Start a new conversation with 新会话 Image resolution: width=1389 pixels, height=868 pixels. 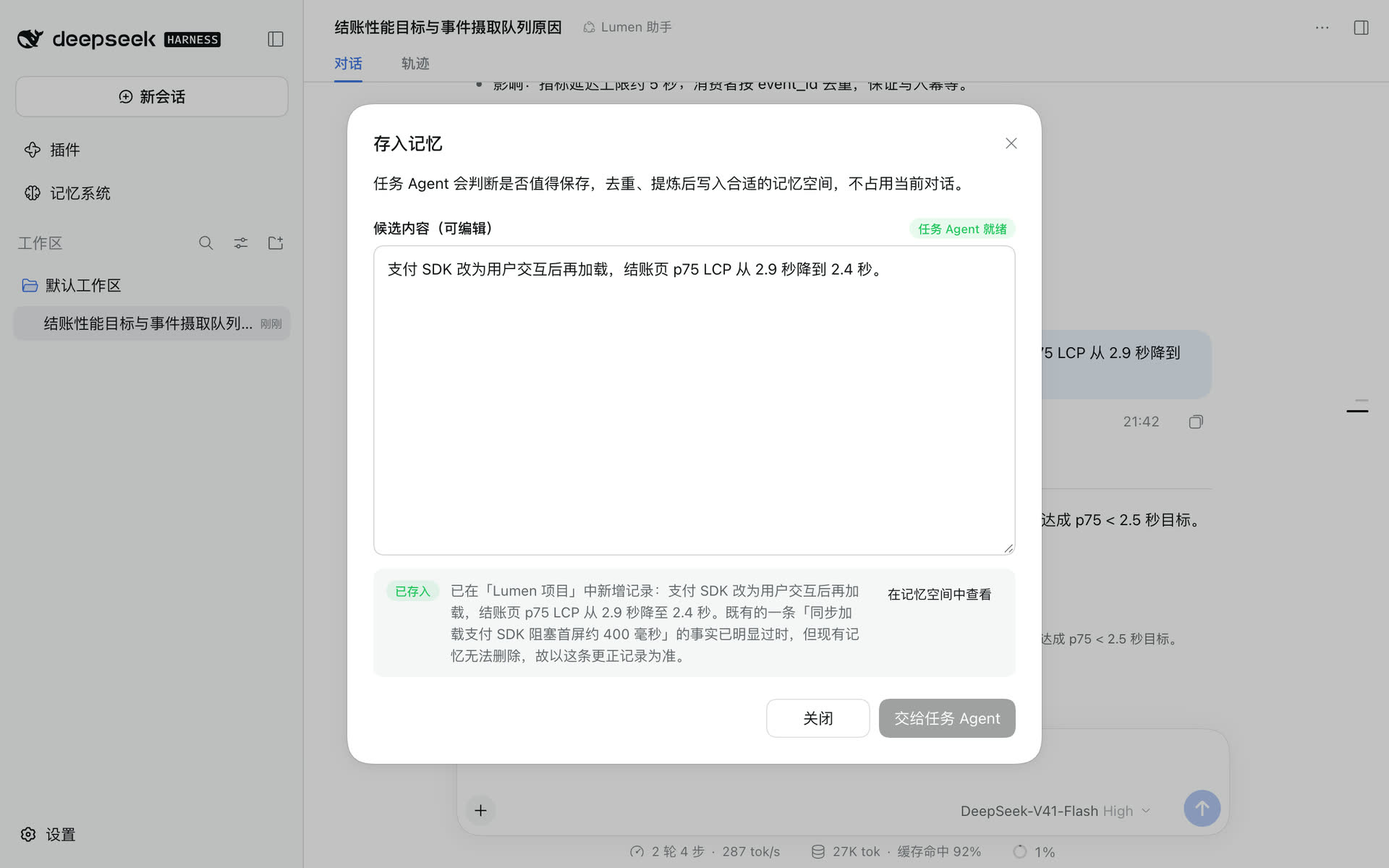[152, 96]
